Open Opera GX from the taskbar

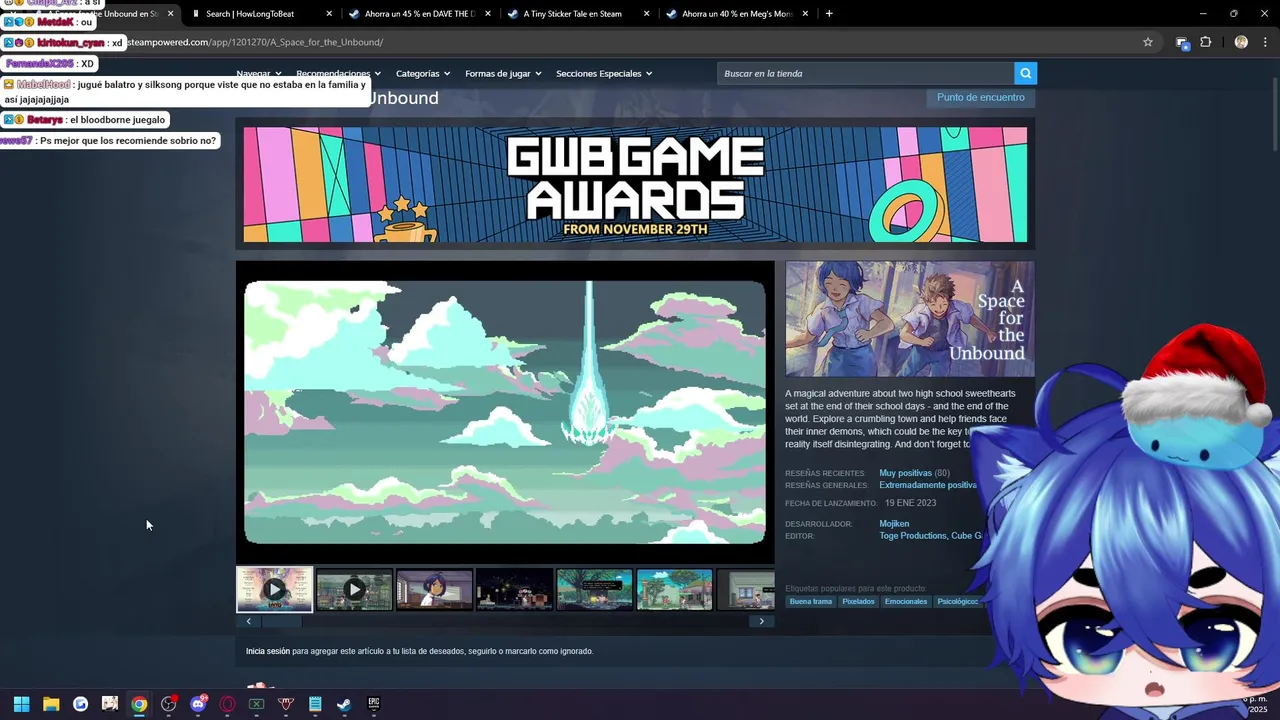tap(227, 704)
